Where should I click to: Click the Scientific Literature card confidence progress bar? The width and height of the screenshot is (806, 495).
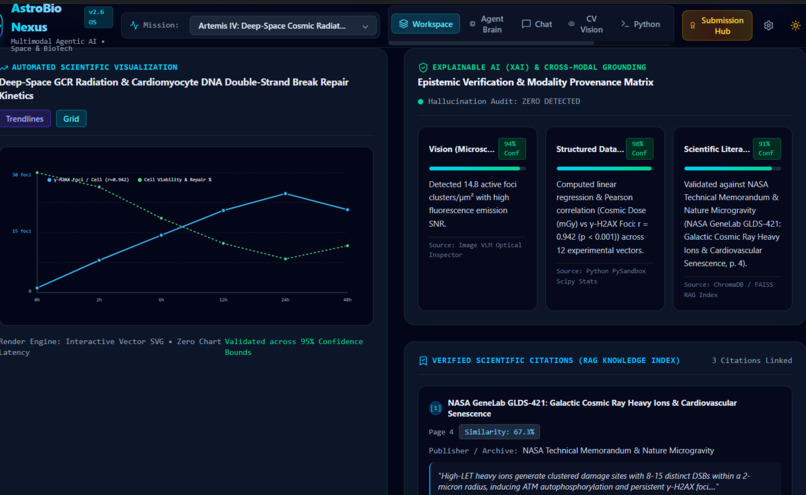pyautogui.click(x=732, y=169)
